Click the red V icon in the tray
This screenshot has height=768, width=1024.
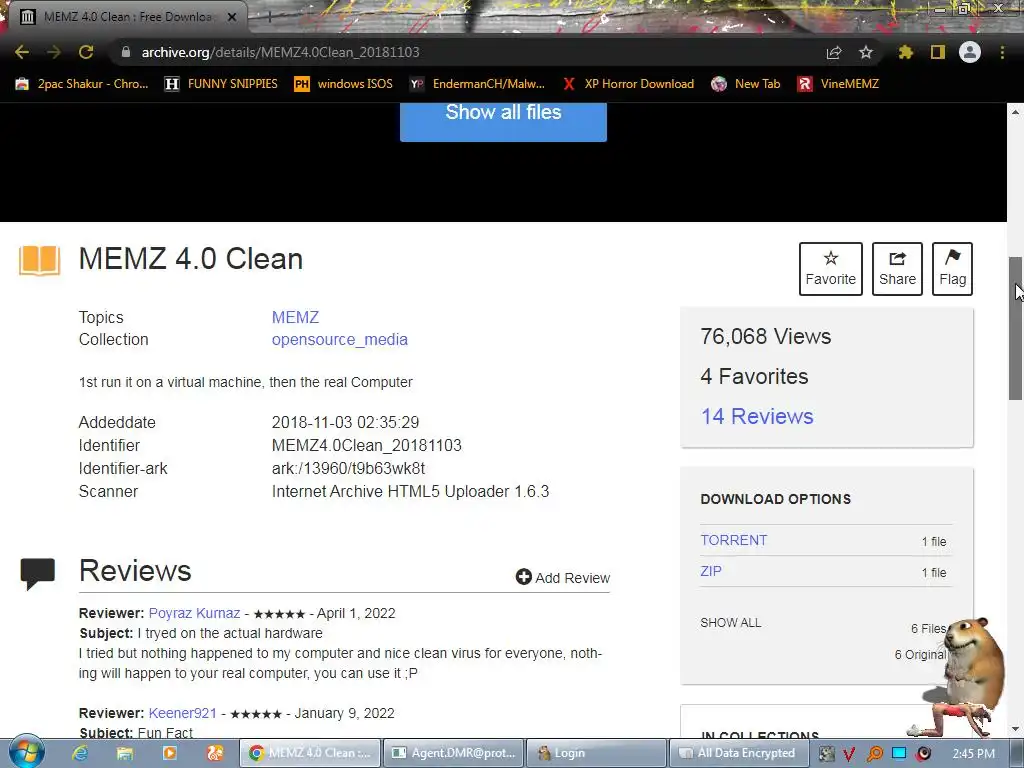(x=849, y=754)
